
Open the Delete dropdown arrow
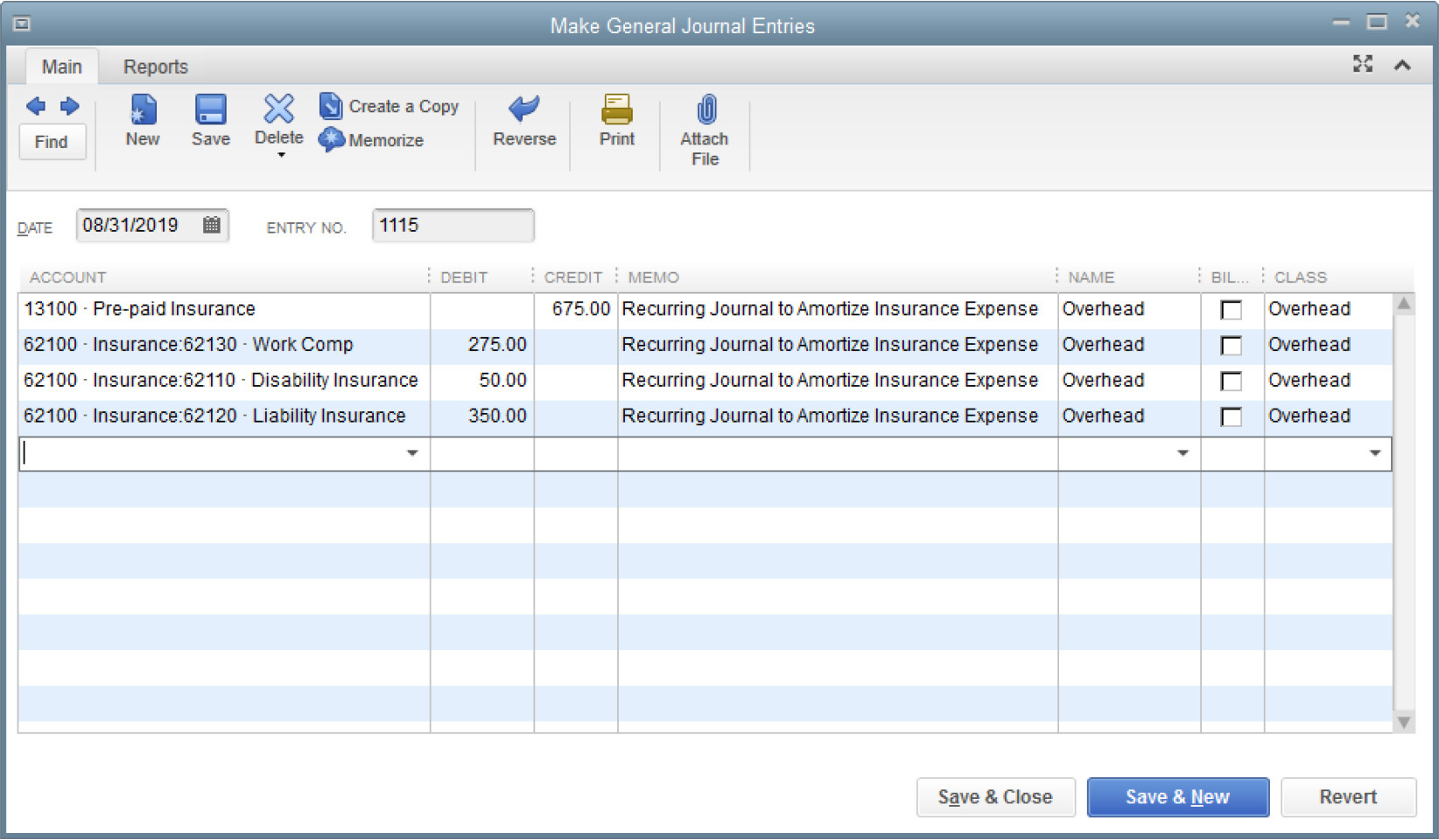point(281,156)
